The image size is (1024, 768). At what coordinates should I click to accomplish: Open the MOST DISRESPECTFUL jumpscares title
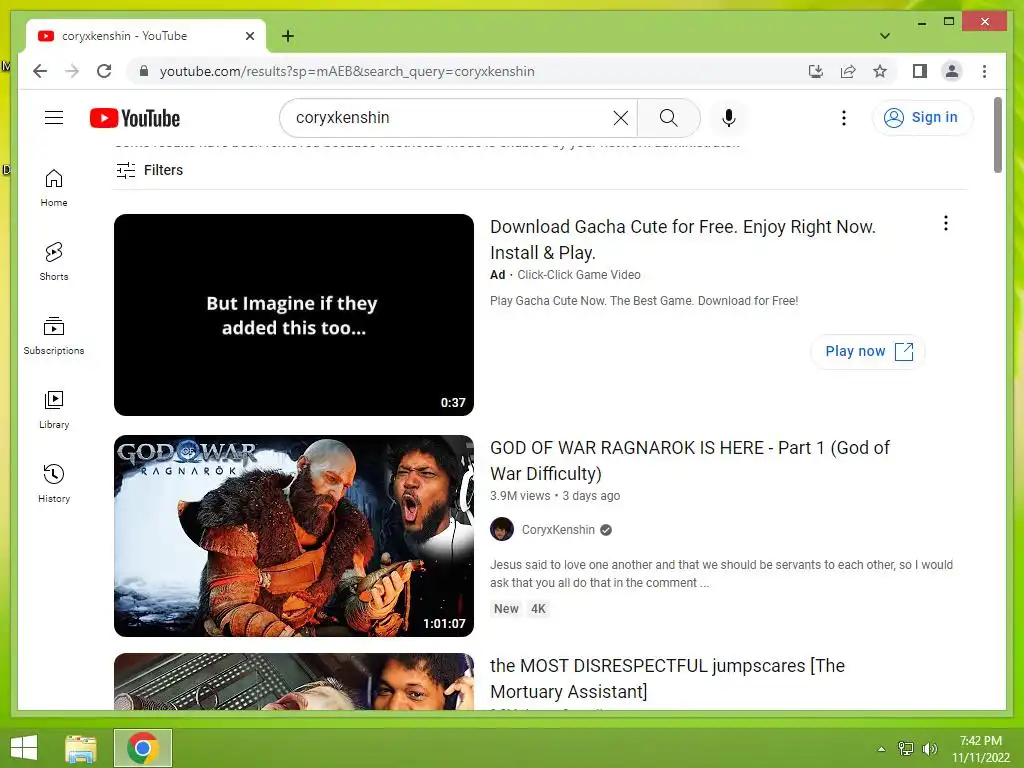click(667, 679)
